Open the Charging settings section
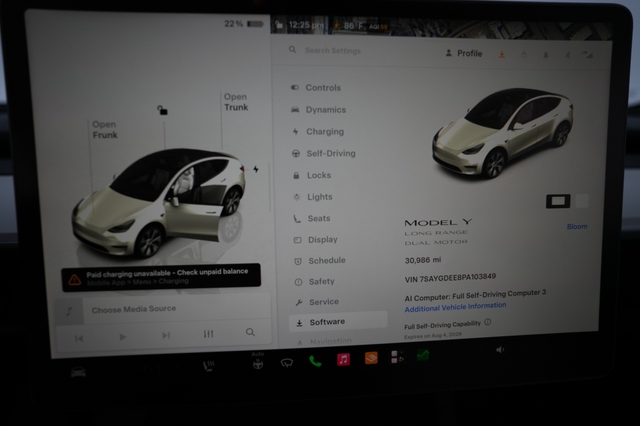The image size is (640, 426). 318,132
